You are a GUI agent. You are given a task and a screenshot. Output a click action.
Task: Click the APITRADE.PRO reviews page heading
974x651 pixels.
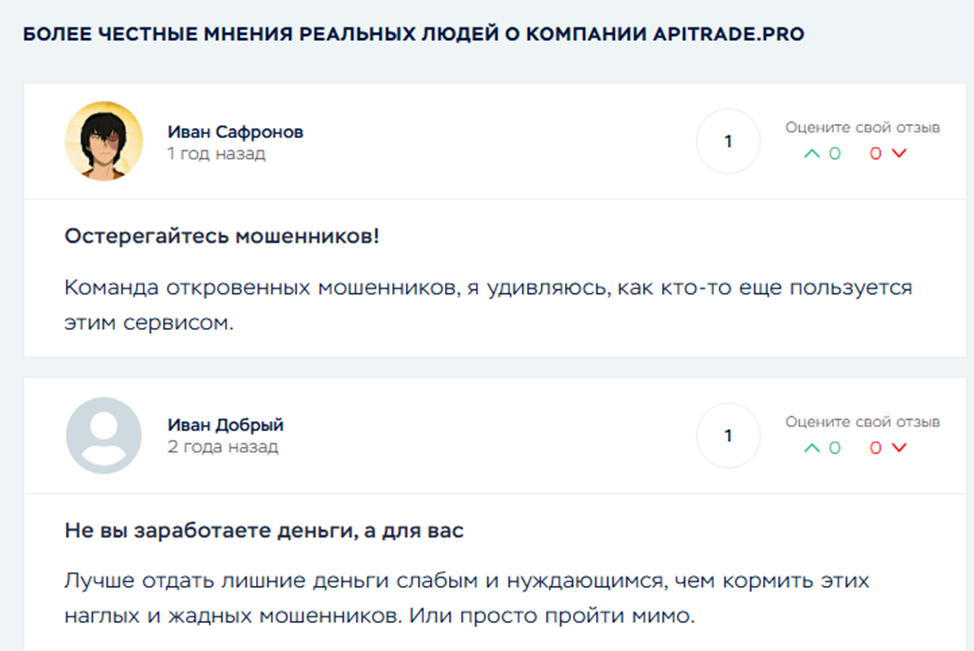pos(413,35)
